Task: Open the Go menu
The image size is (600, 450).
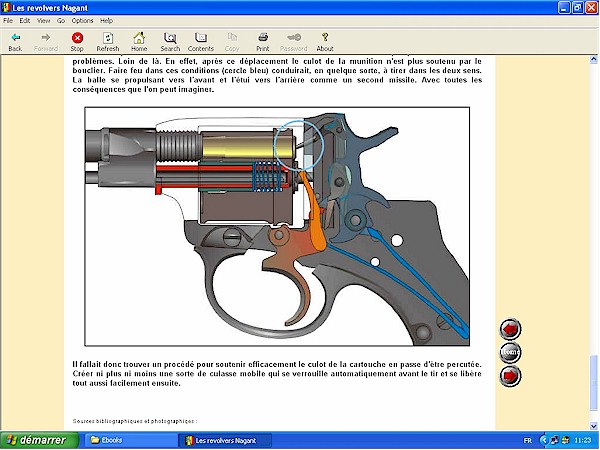Action: click(x=61, y=21)
